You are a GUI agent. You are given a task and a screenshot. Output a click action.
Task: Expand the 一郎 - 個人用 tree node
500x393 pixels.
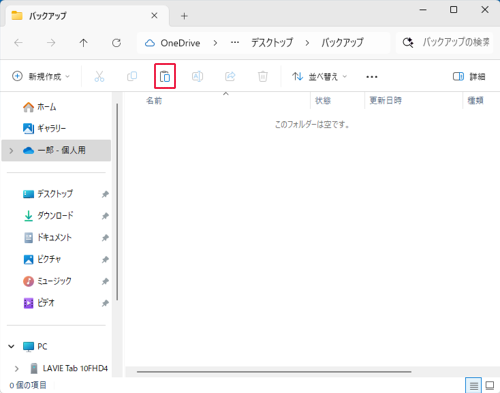(x=11, y=151)
